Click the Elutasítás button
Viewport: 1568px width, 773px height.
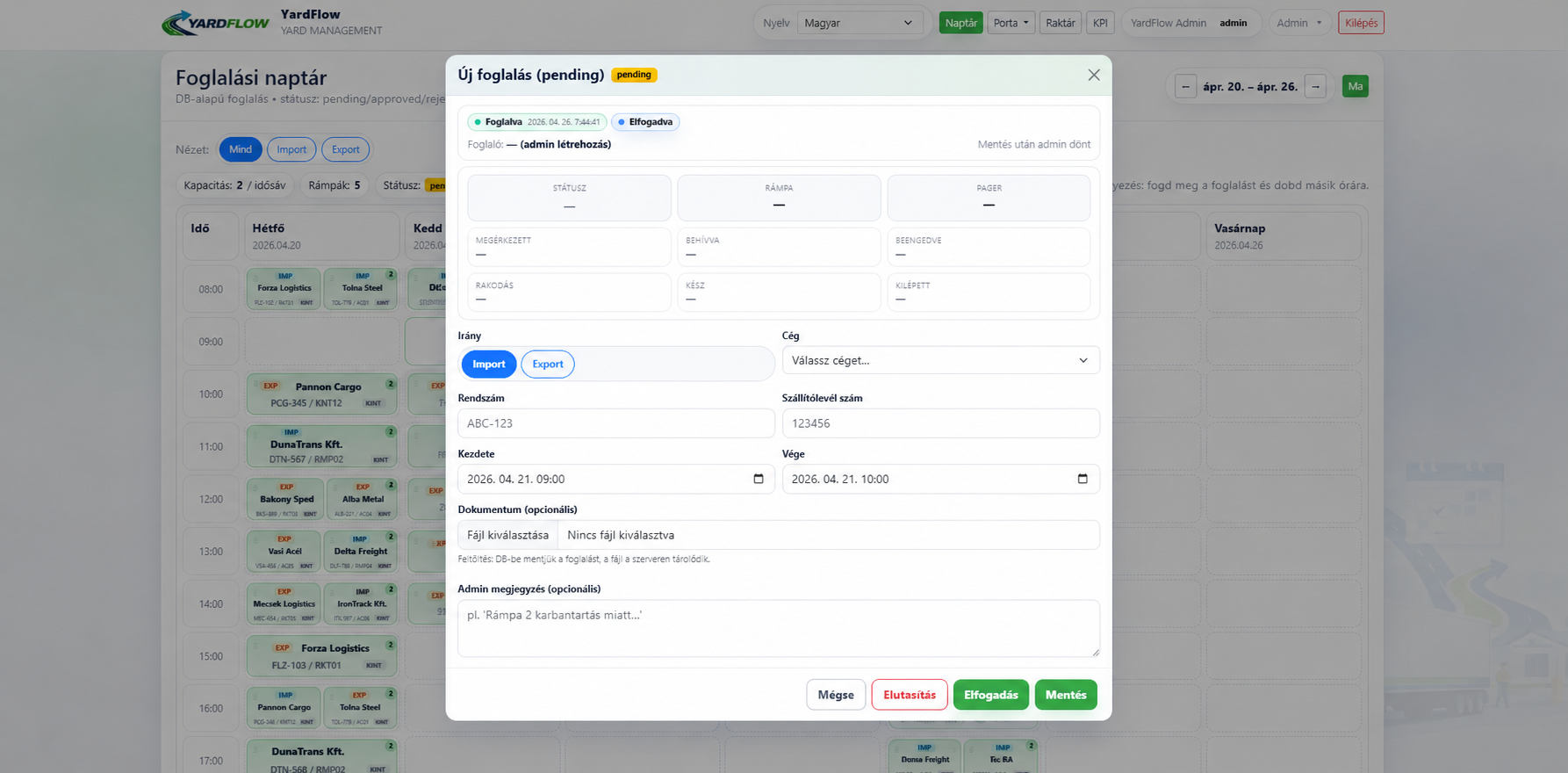coord(910,695)
